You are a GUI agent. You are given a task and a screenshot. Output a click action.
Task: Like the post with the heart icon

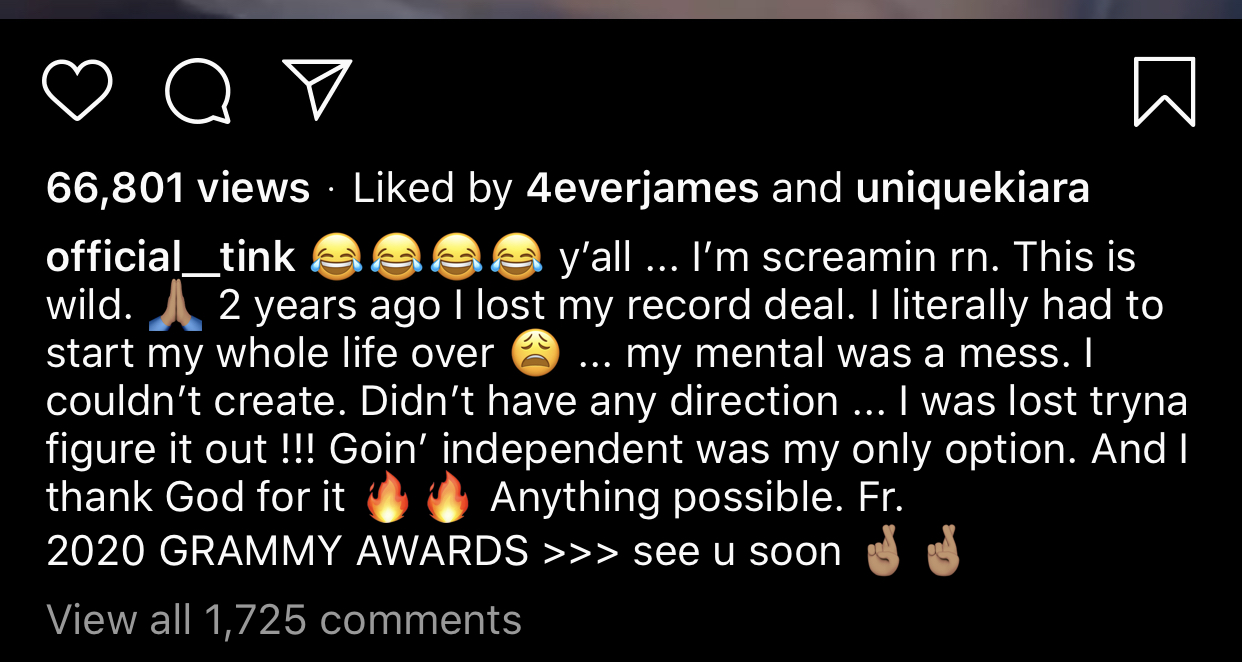point(77,91)
